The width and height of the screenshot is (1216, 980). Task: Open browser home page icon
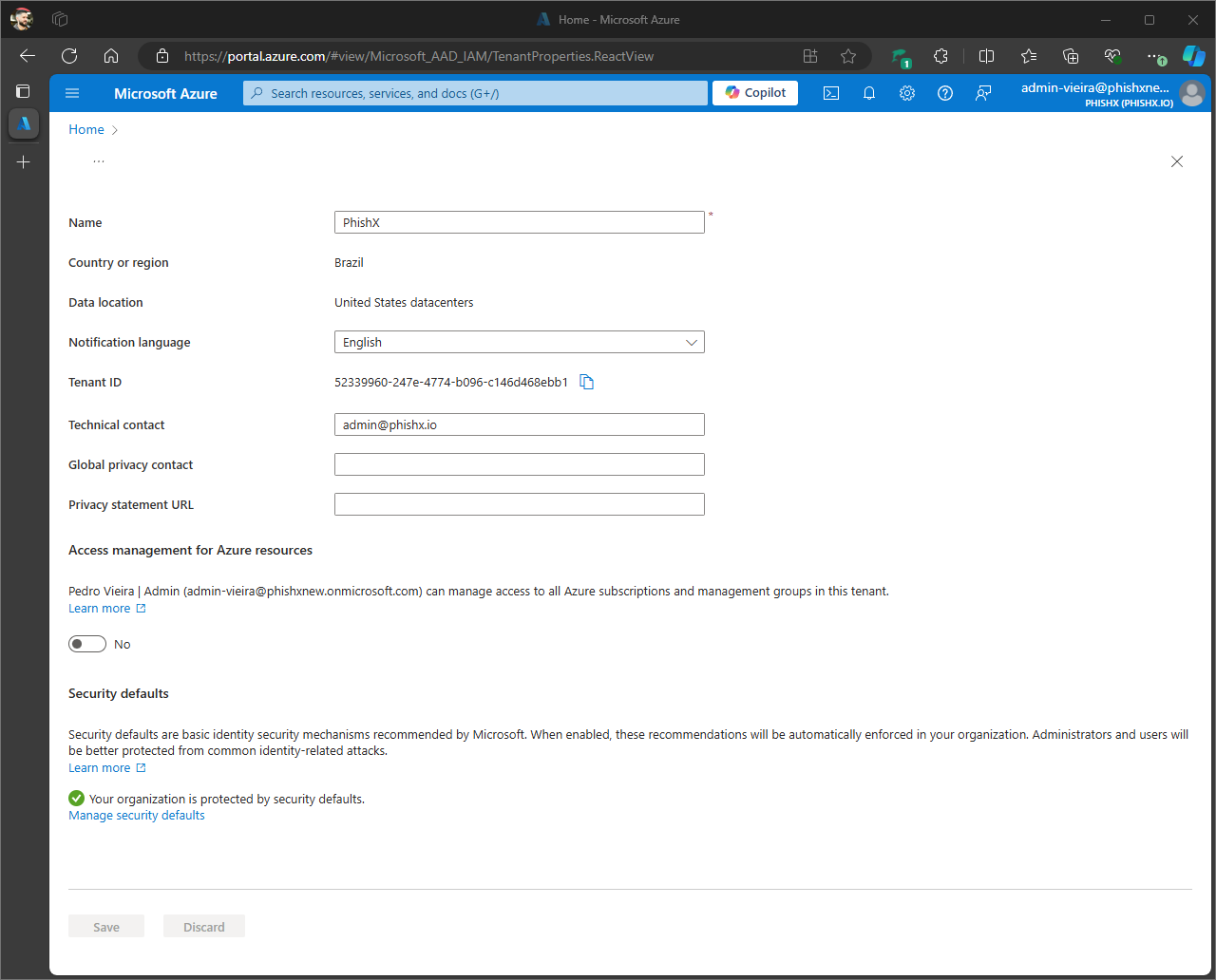(x=111, y=56)
